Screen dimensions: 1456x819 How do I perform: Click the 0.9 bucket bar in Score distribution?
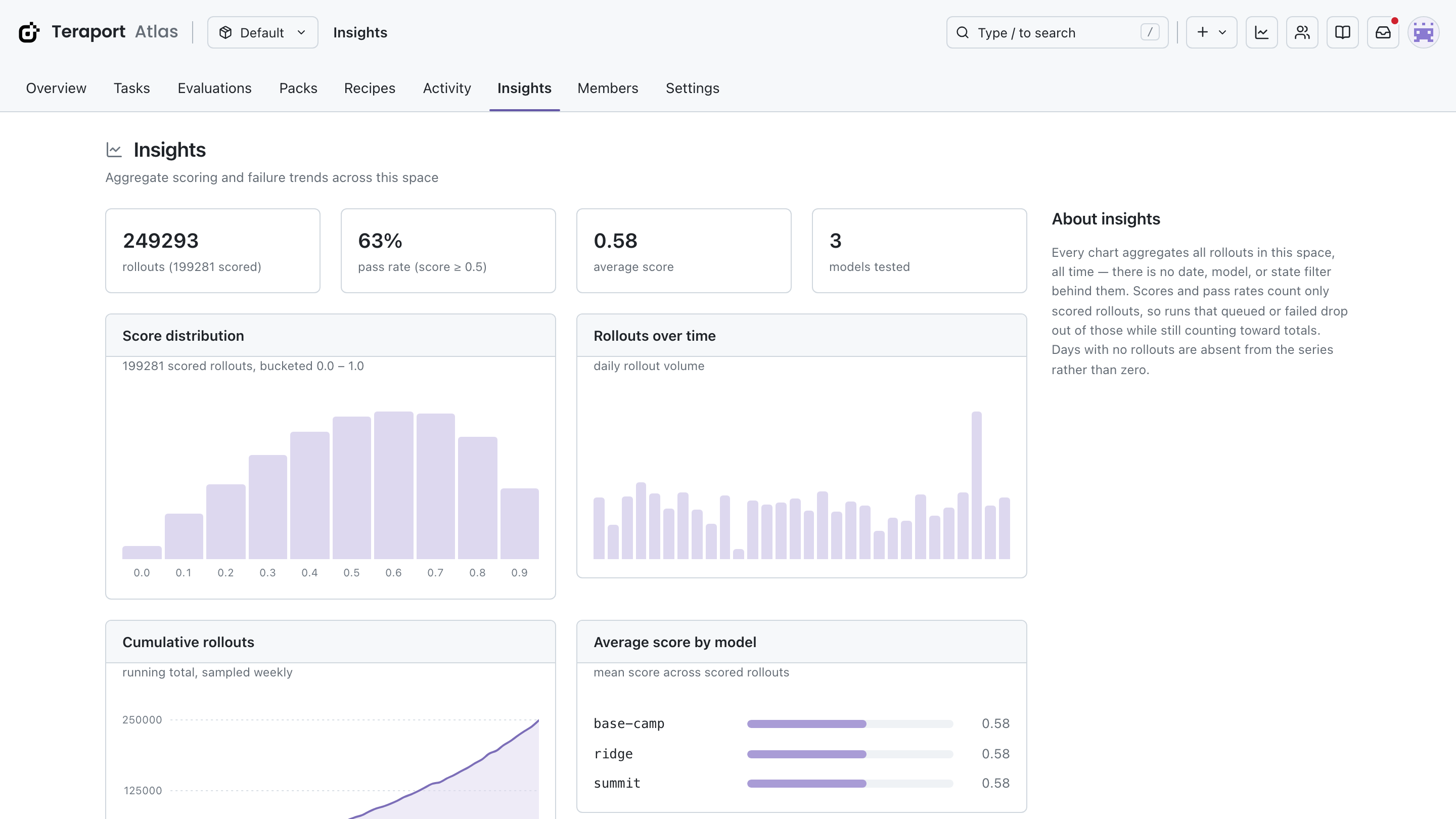point(519,523)
